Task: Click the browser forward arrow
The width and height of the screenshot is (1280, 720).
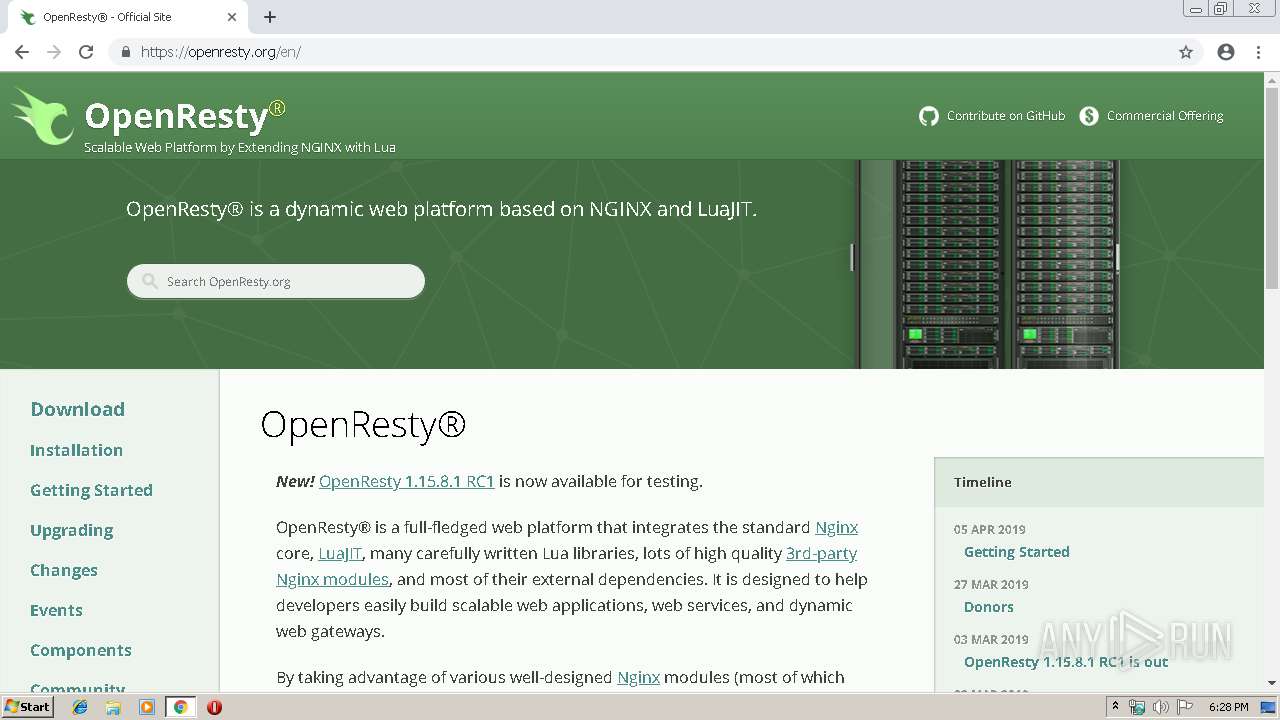Action: click(x=54, y=52)
